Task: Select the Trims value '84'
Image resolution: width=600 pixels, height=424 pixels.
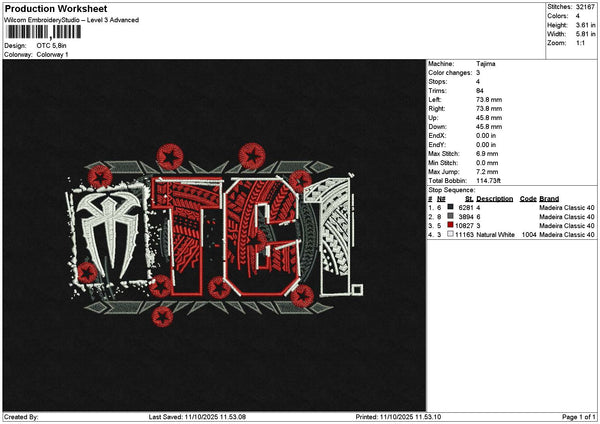Action: tap(480, 91)
